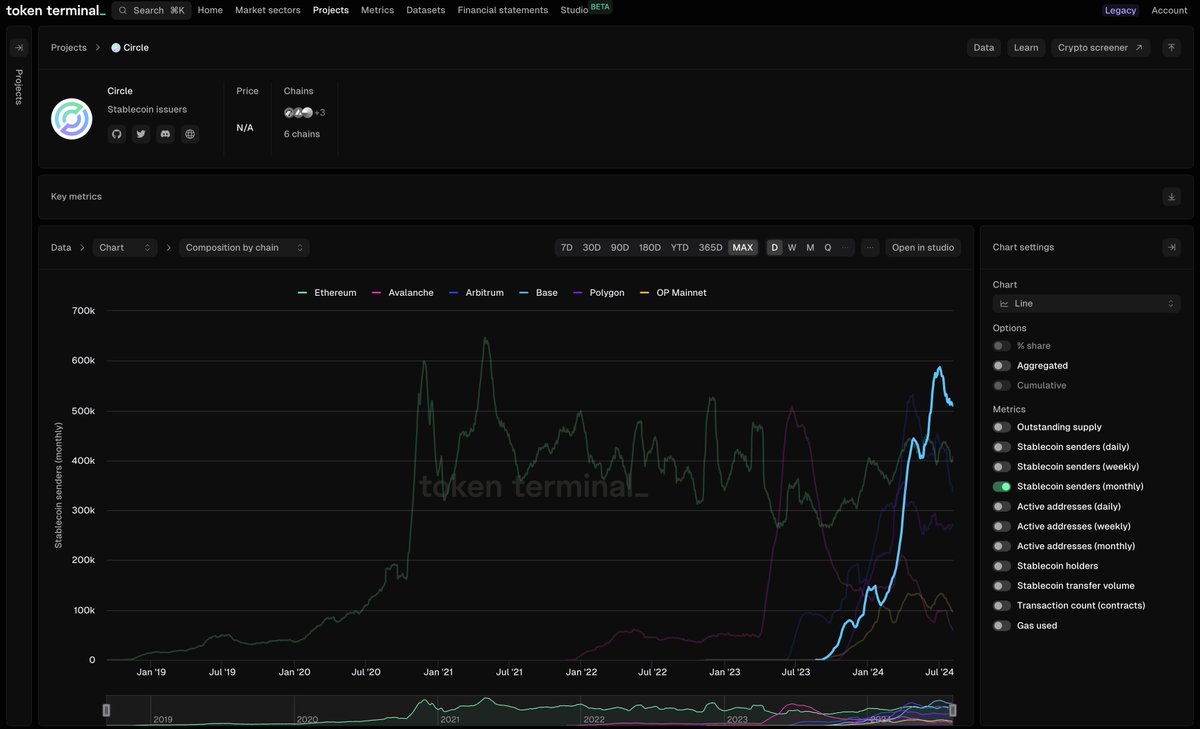This screenshot has width=1200, height=729.
Task: Click the Learn button
Action: tap(1026, 47)
